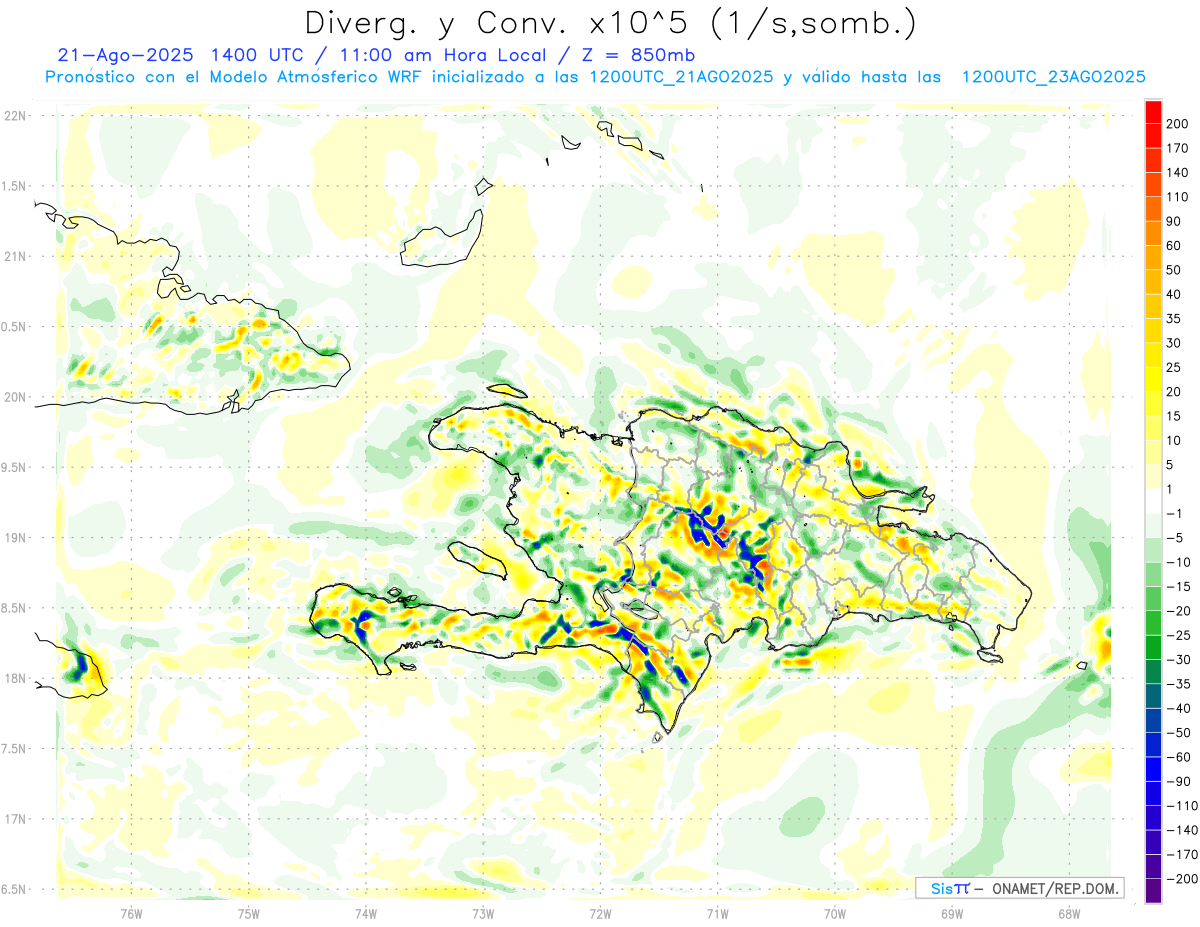Viewport: 1200px width, 927px height.
Task: Click the "20N" latitude label
Action: pos(14,397)
